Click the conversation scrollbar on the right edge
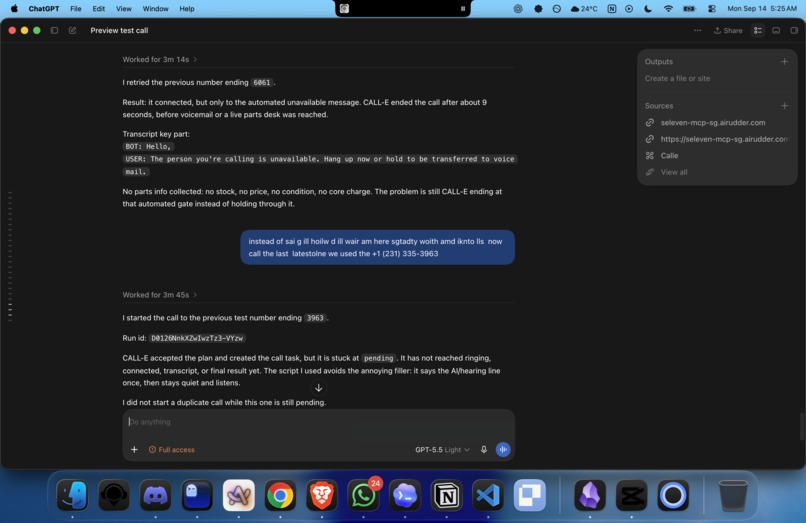Screen dimensions: 806x523 802,427
